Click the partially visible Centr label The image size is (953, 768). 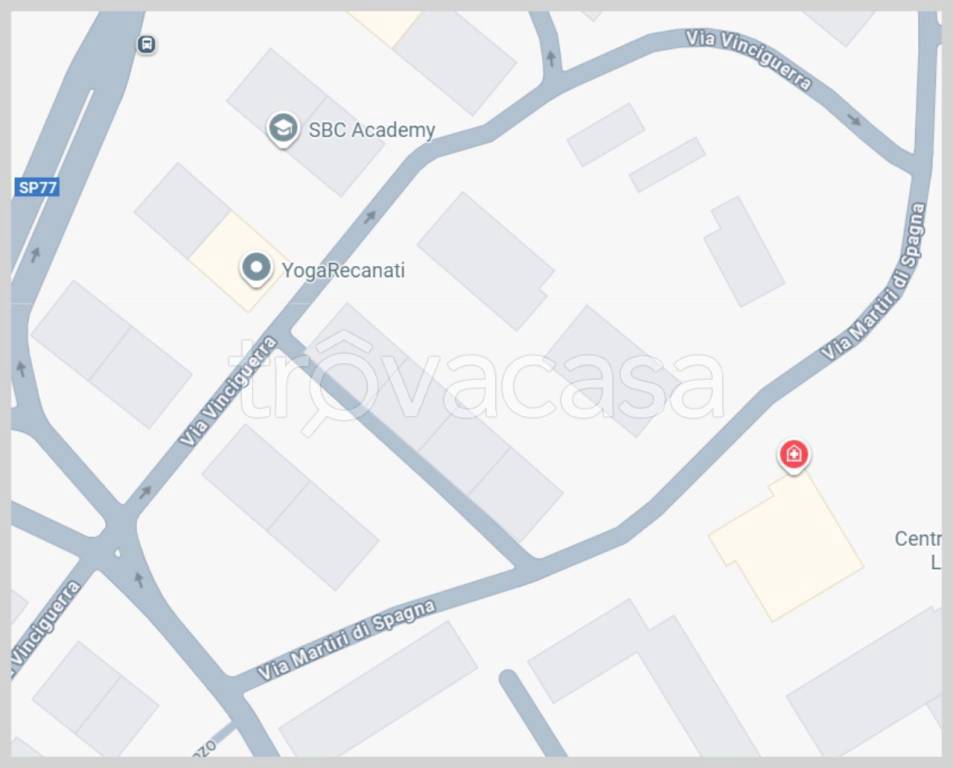(x=917, y=539)
